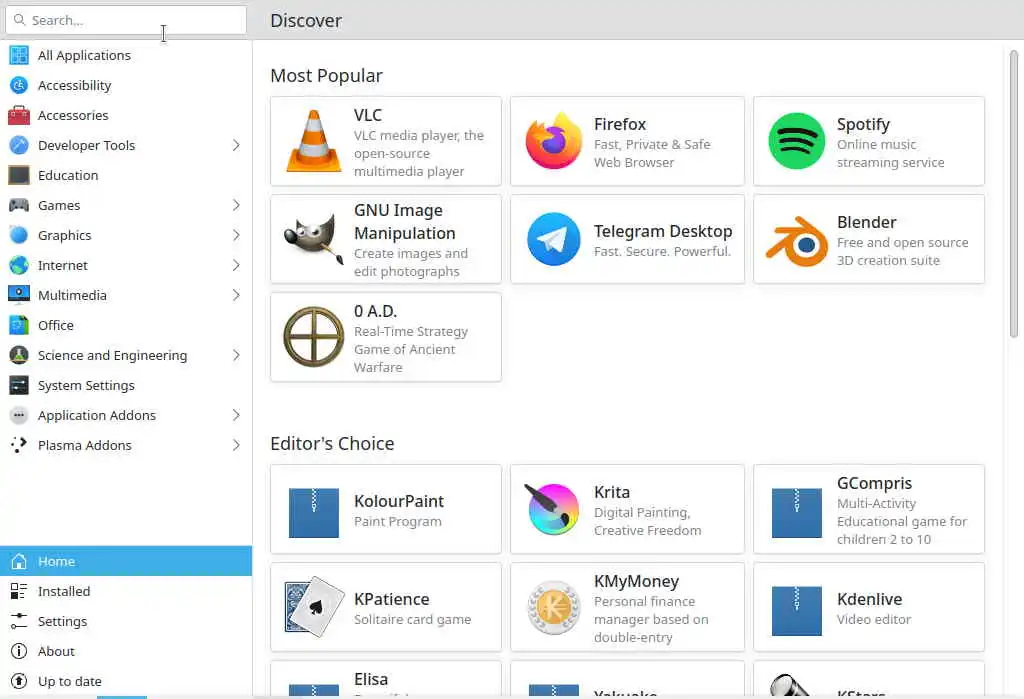This screenshot has width=1024, height=699.
Task: Click the Education blackboard icon
Action: pos(19,175)
